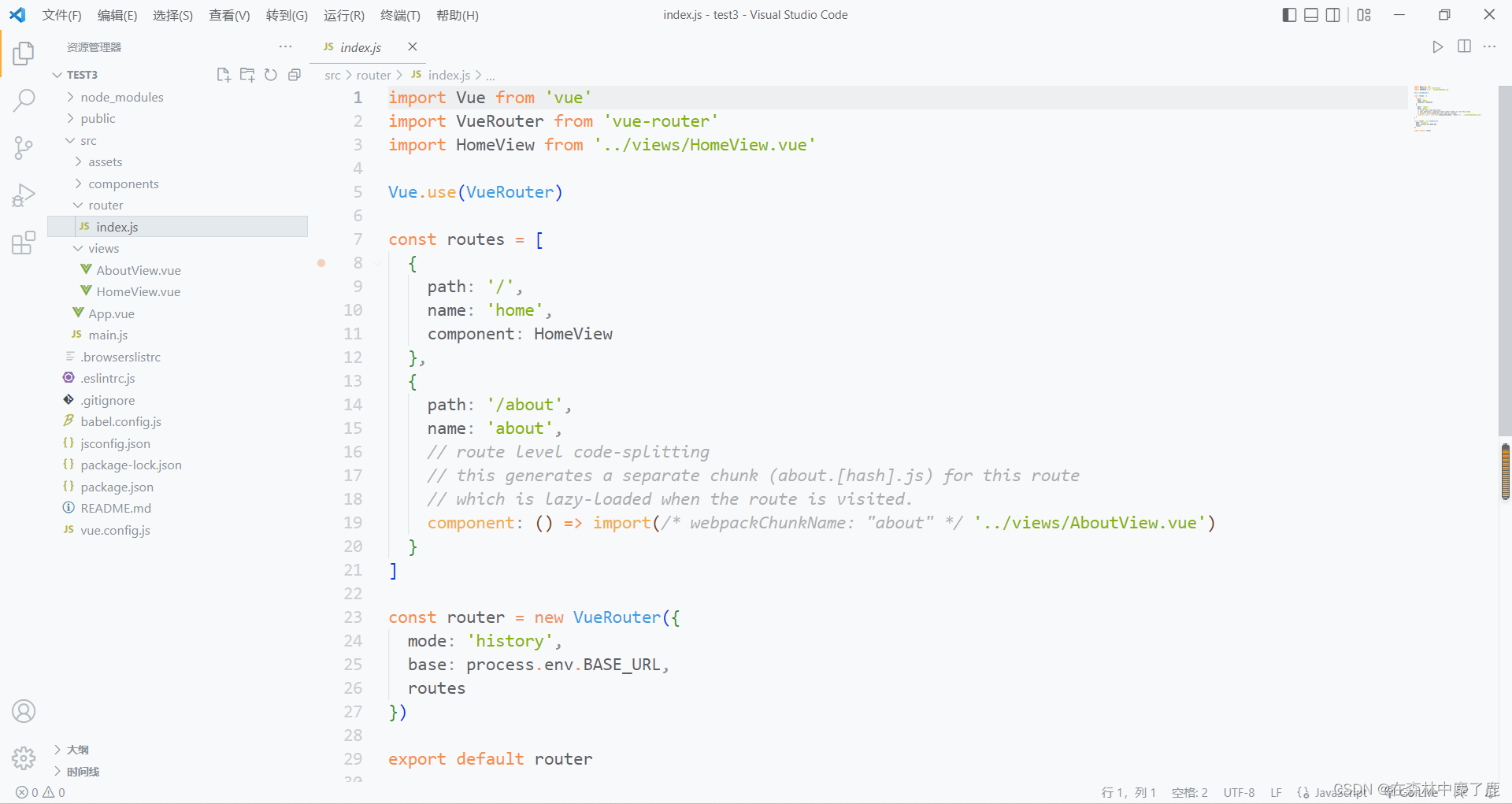Open package.json file
The image size is (1512, 804).
(x=178, y=487)
